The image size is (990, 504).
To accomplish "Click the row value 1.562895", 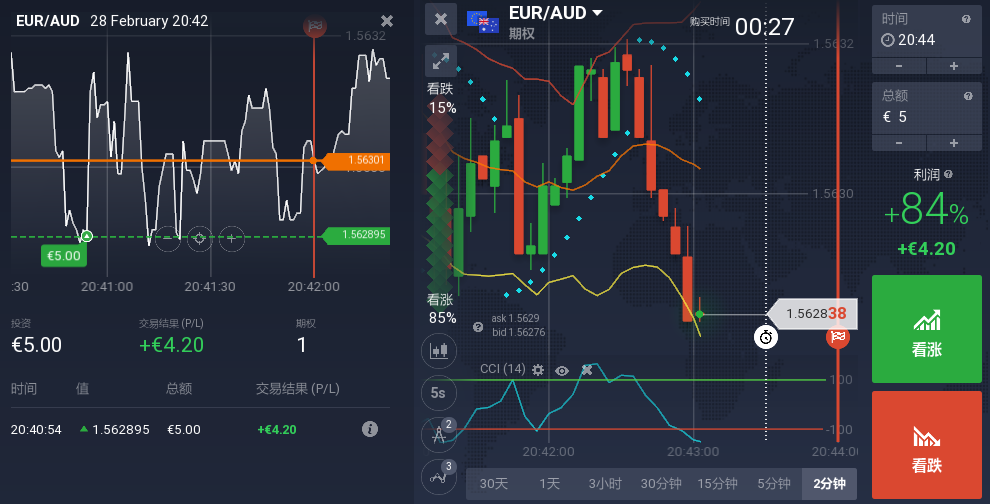I will 121,430.
